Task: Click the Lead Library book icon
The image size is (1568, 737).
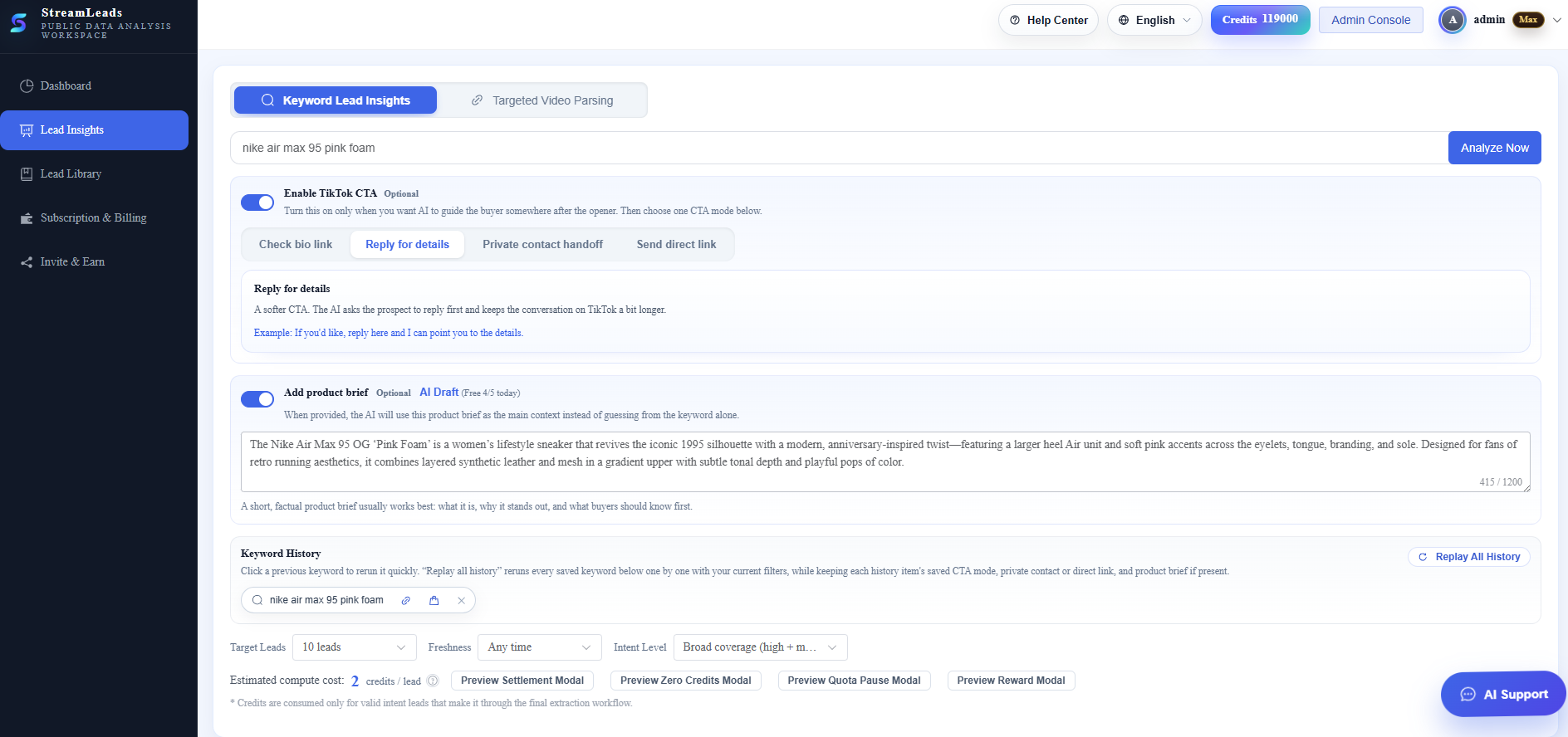Action: 27,174
